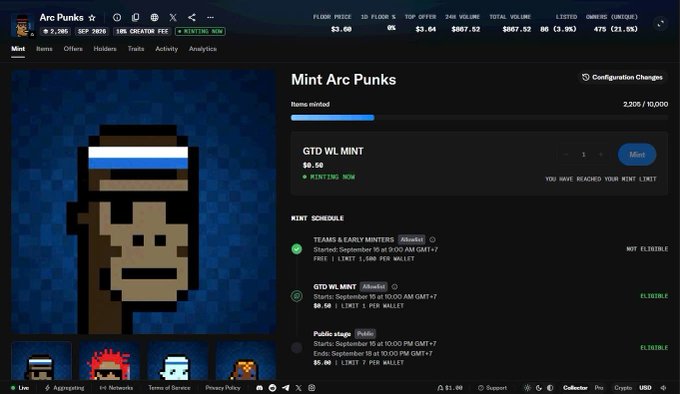Select the red-haired punk thumbnail

109,361
